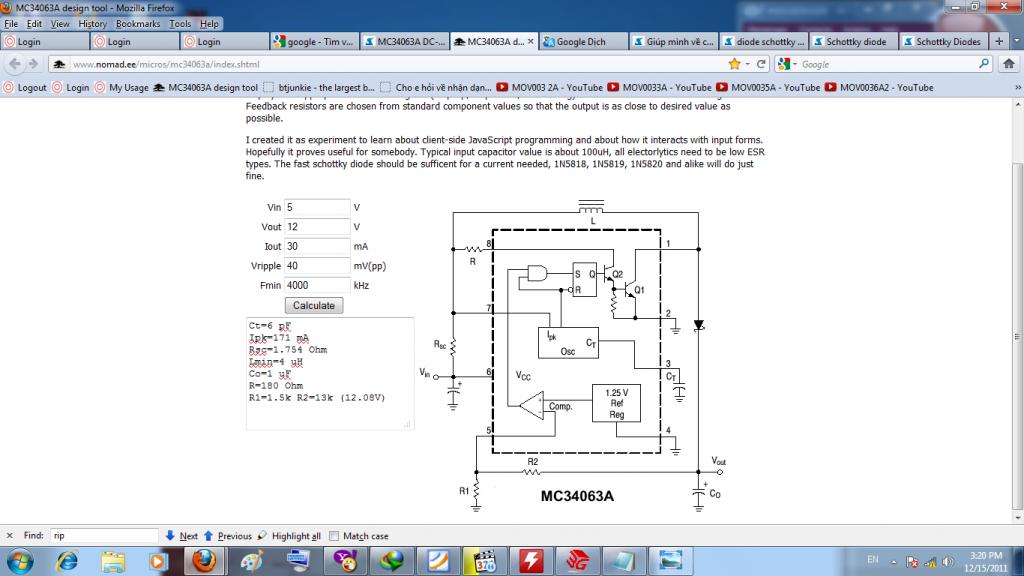Viewport: 1024px width, 576px height.
Task: Switch to the MC34063A DC-... tab
Action: click(x=405, y=41)
